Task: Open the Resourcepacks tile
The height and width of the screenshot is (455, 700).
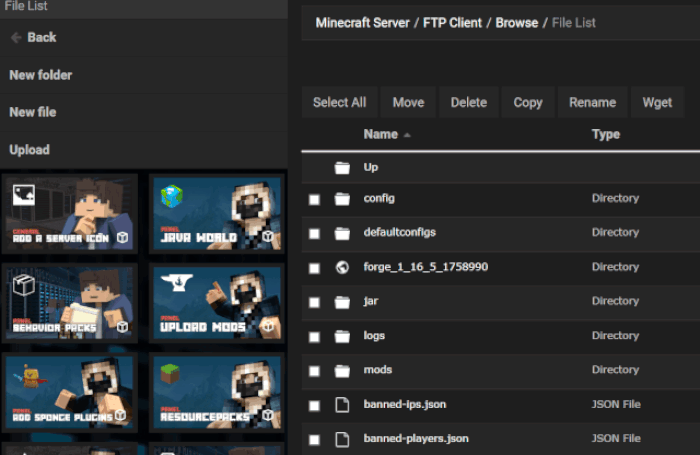Action: click(217, 392)
